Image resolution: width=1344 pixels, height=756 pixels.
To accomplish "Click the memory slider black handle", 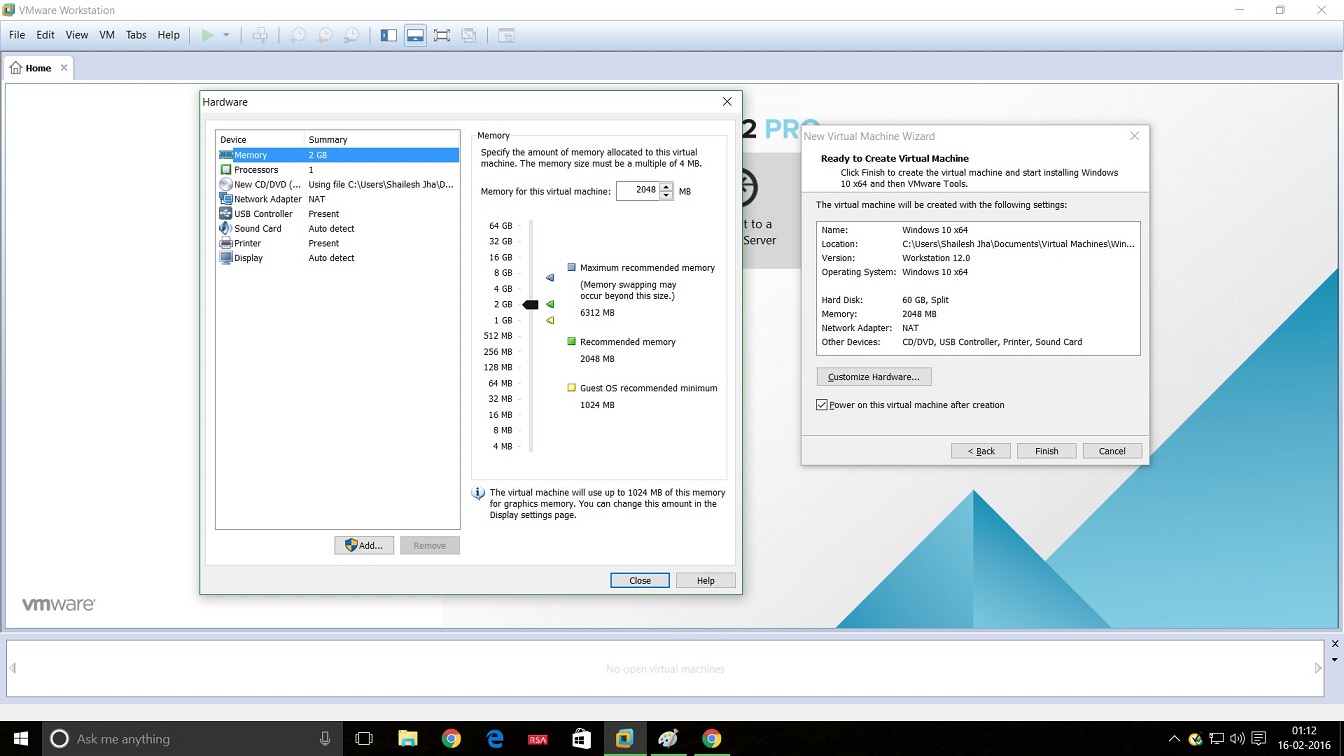I will coord(531,304).
